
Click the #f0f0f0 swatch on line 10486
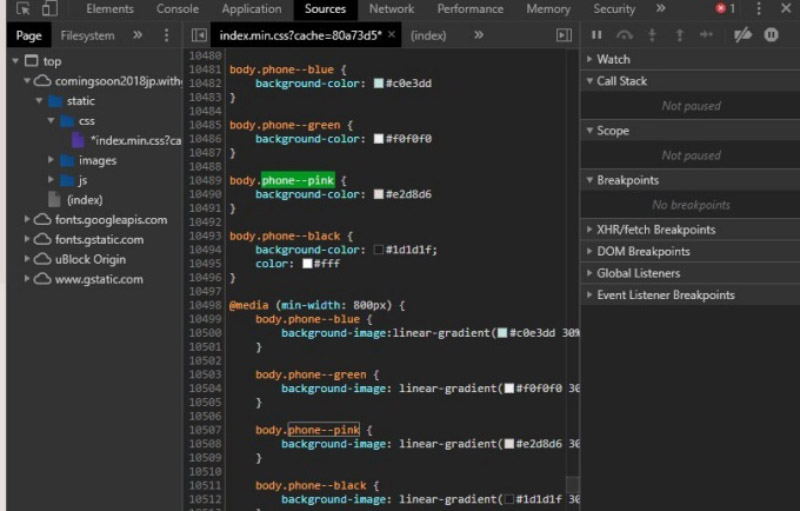point(379,139)
